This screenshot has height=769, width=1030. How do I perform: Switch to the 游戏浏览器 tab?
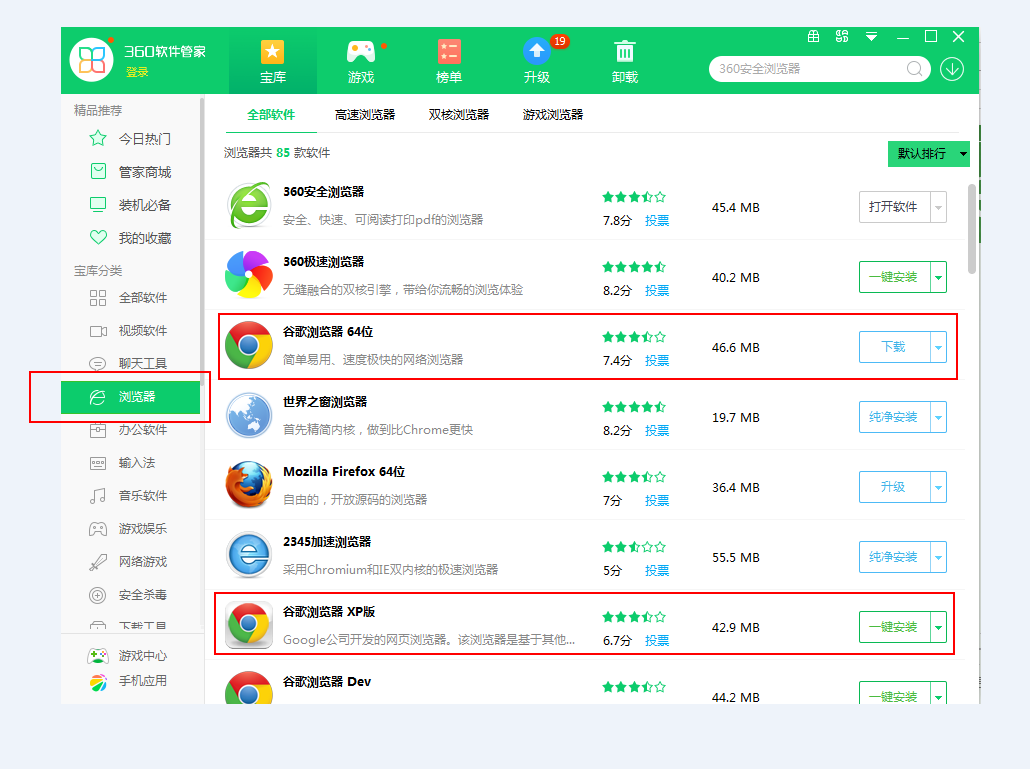pos(552,115)
